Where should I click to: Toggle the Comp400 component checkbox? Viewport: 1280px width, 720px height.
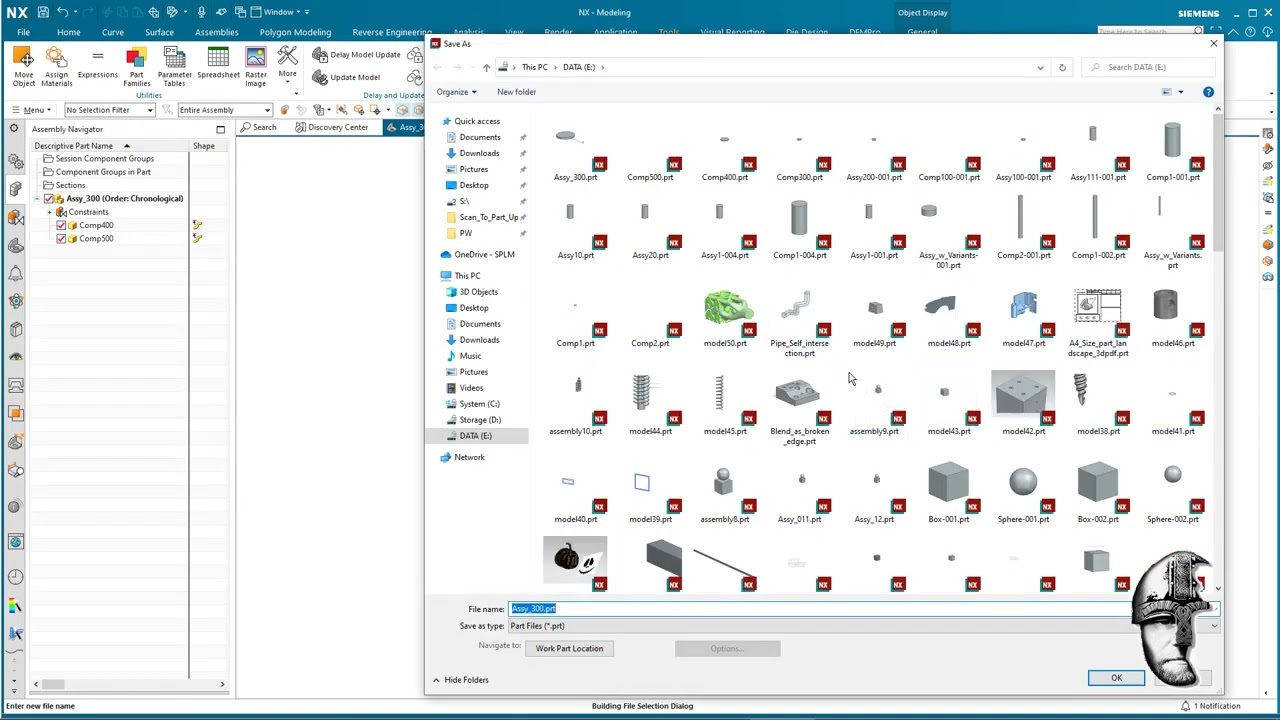click(61, 226)
